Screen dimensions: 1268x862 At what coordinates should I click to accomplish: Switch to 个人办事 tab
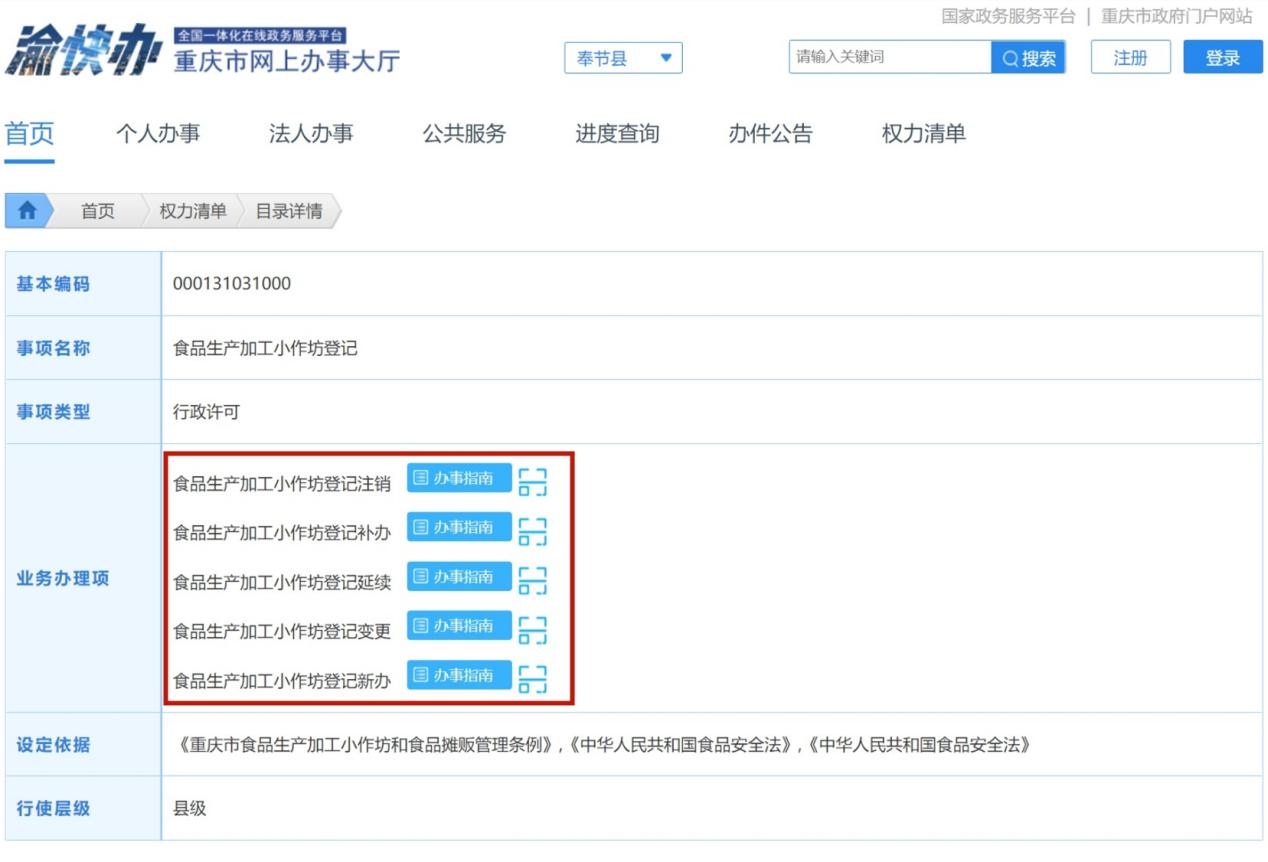pyautogui.click(x=158, y=134)
